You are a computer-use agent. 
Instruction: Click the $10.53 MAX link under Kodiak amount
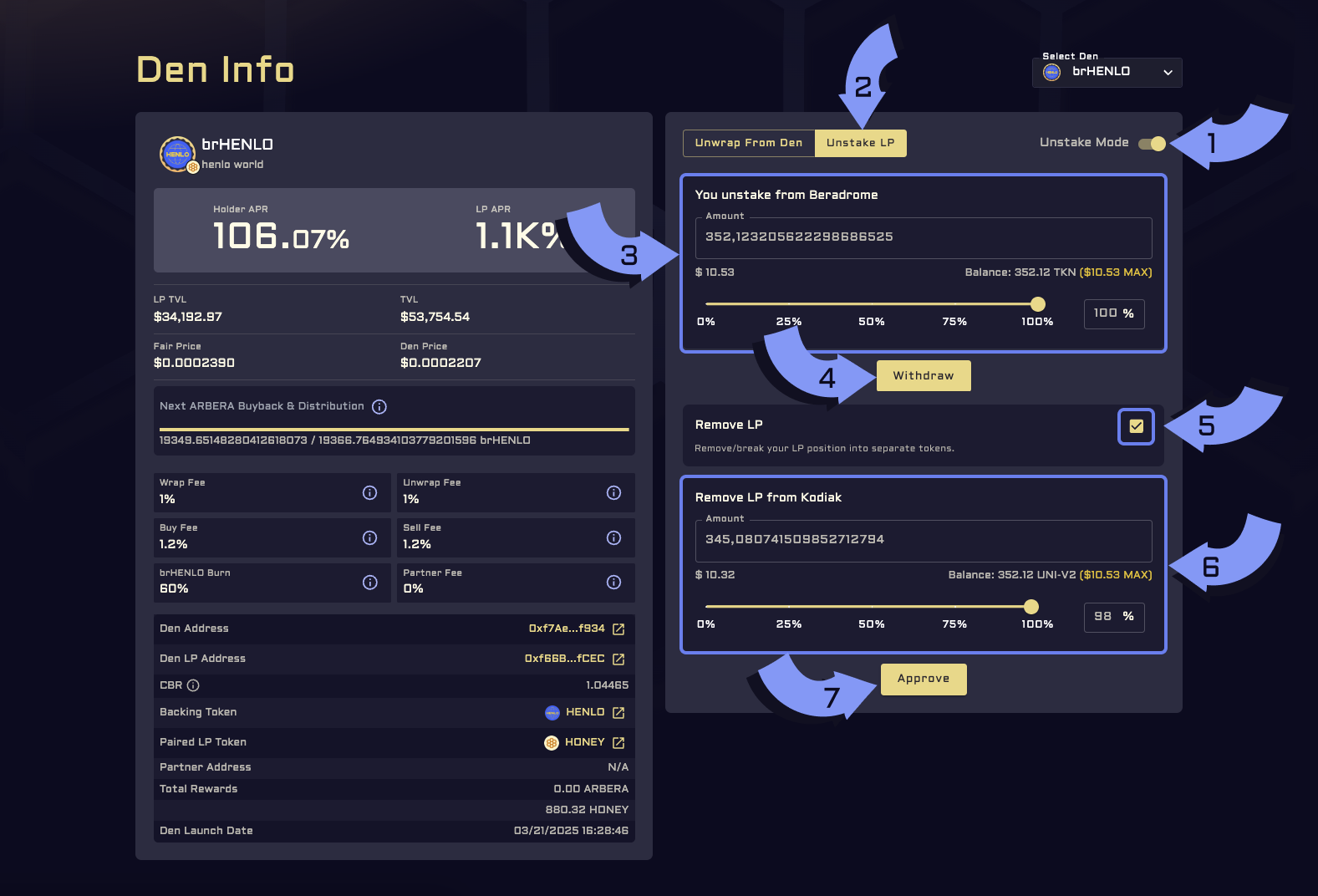point(1116,575)
